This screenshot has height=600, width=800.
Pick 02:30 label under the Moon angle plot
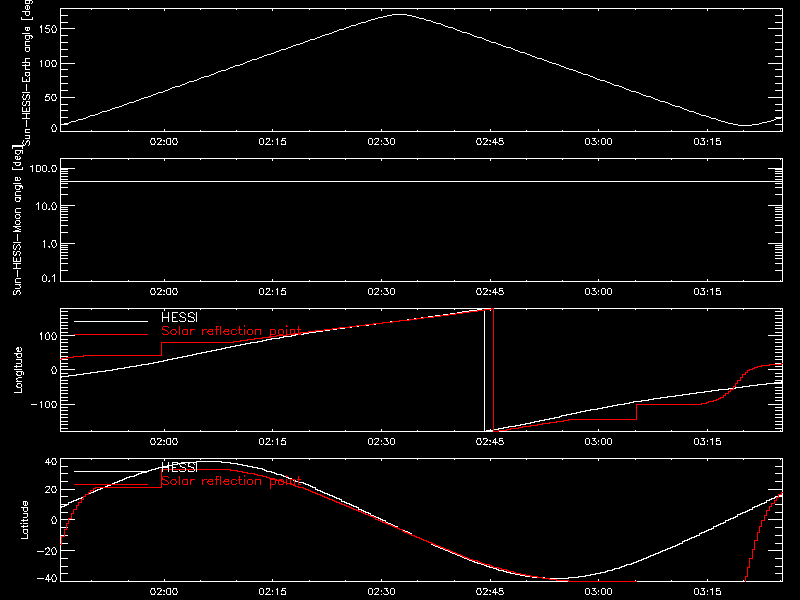381,292
